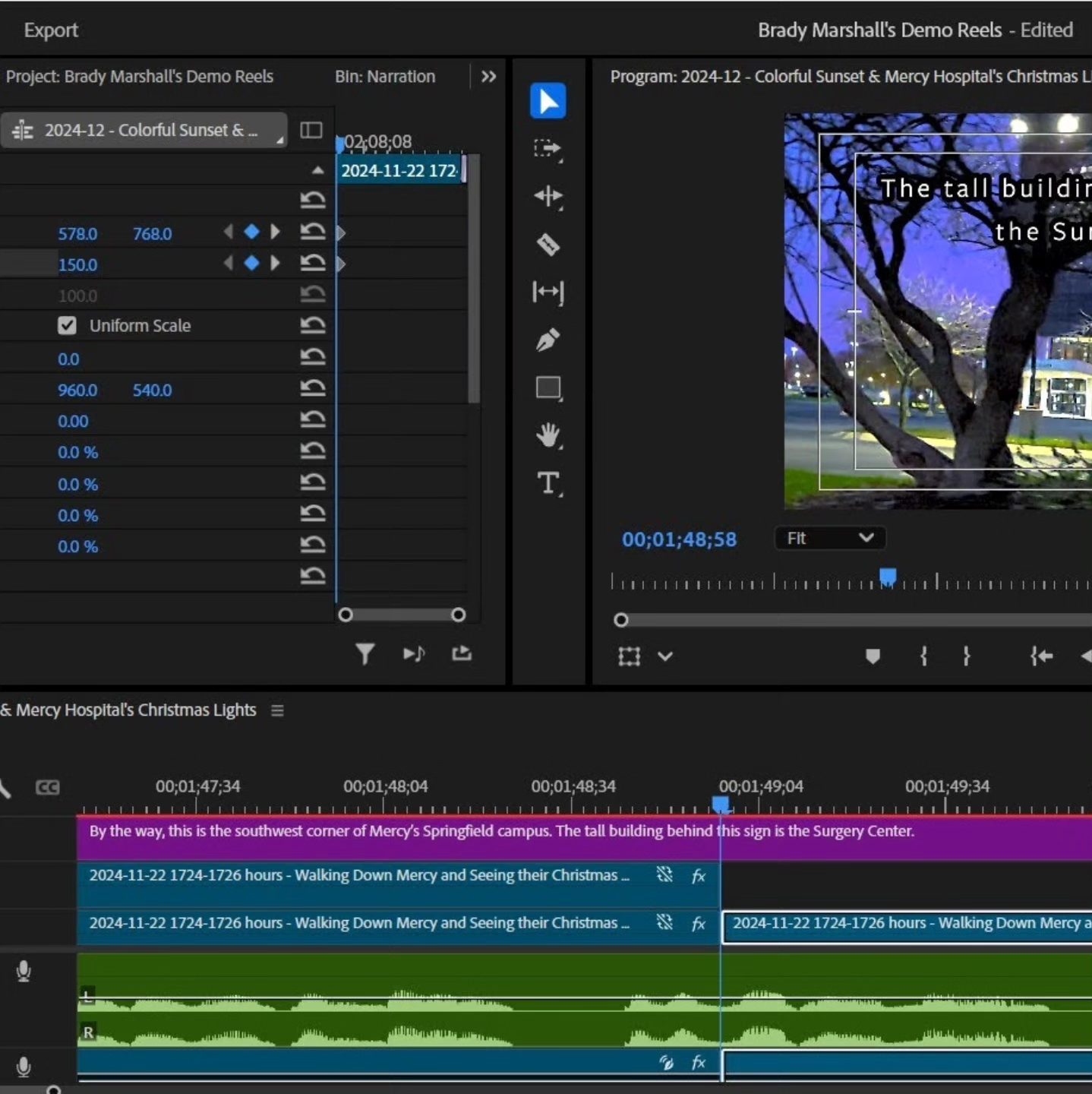The height and width of the screenshot is (1094, 1092).
Task: Reset the Anchor Point 960.0 540.0 parameter
Action: (x=312, y=388)
